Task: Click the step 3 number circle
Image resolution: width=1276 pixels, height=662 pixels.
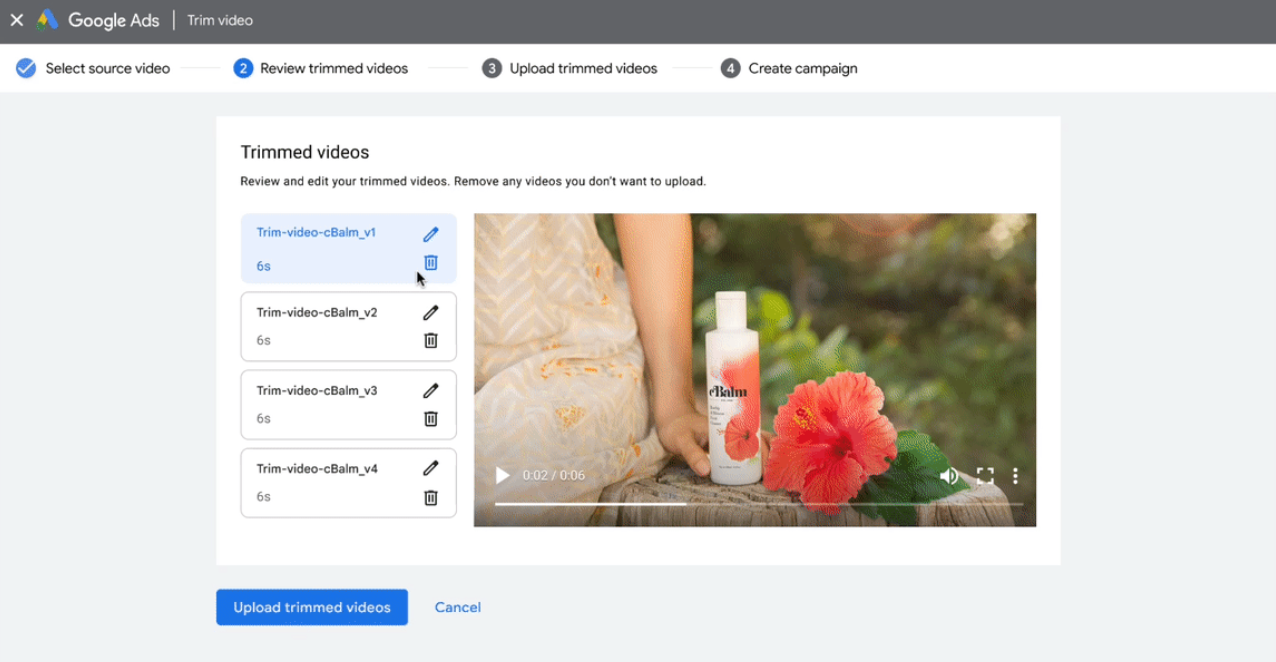Action: pos(492,68)
